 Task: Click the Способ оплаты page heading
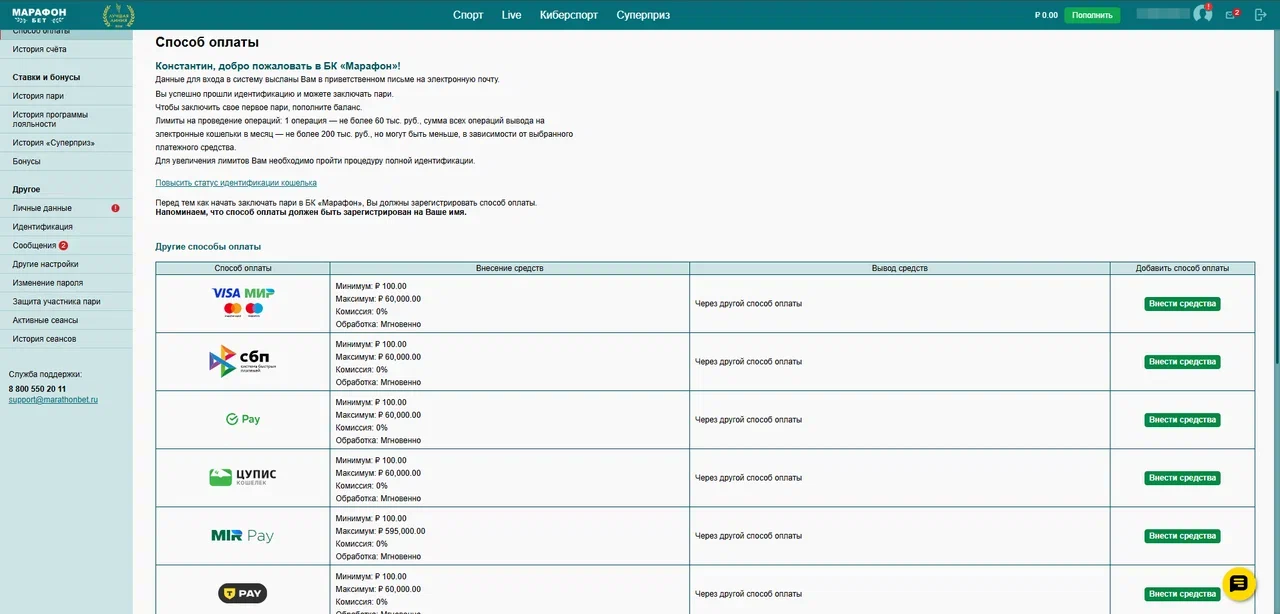[207, 43]
